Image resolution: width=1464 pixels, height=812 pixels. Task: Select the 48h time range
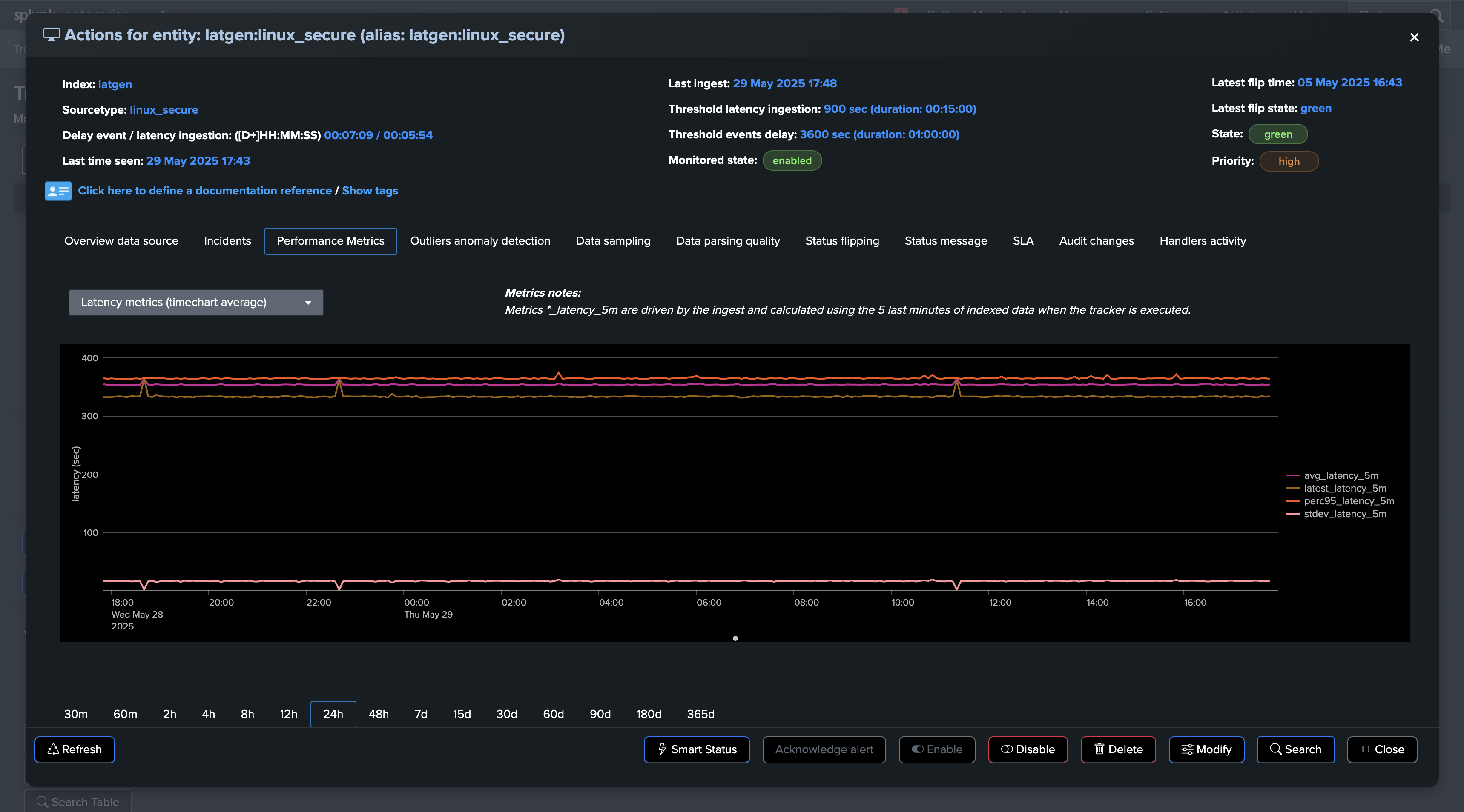(379, 714)
